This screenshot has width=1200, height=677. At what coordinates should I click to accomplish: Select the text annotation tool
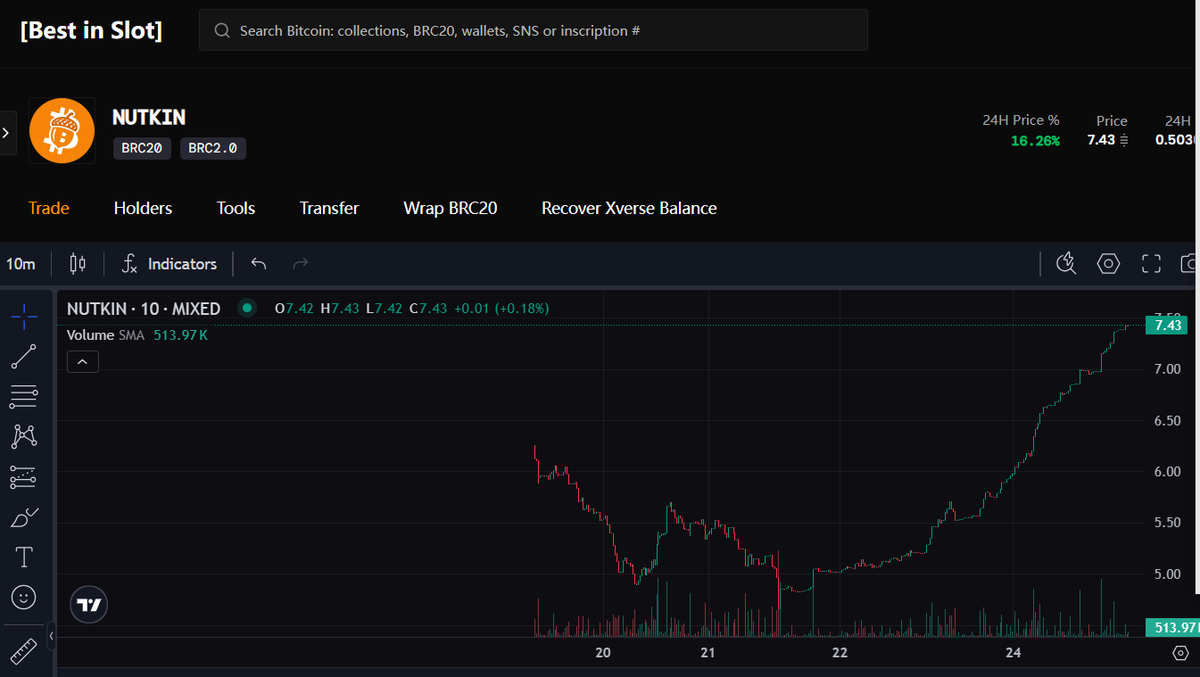pyautogui.click(x=24, y=557)
